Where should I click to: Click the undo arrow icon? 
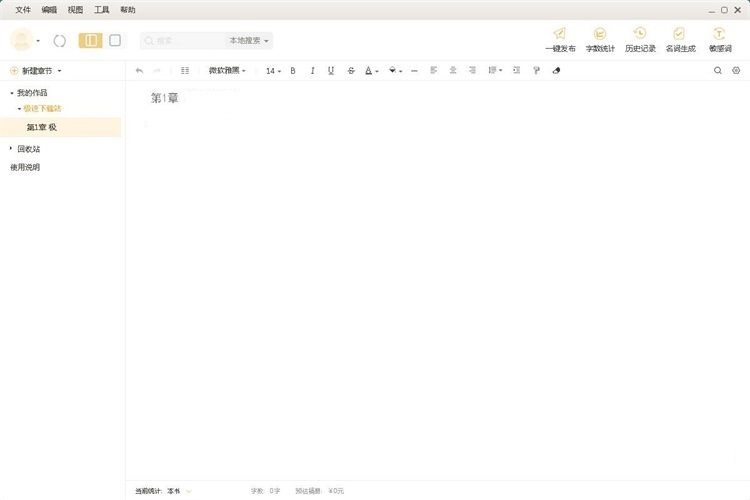[139, 71]
